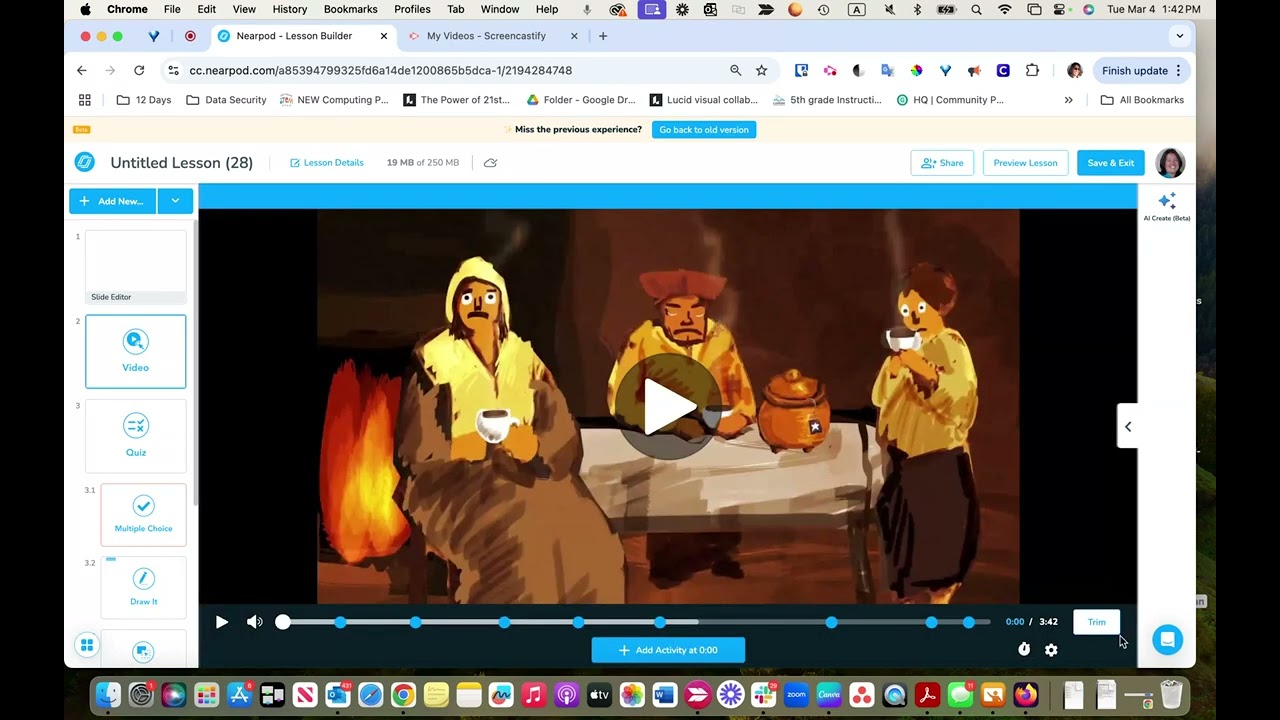Open Trash in the Dock
The image size is (1280, 720).
pyautogui.click(x=1172, y=694)
